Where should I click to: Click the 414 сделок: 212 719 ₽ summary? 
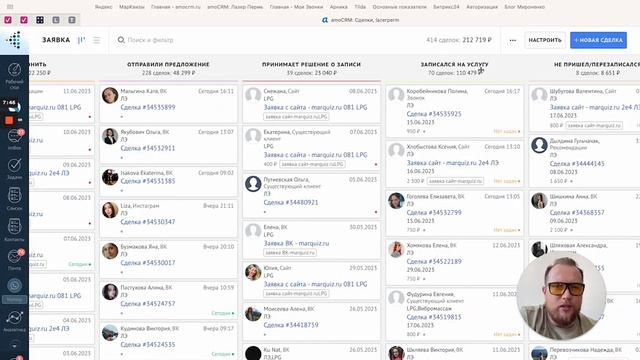click(459, 40)
